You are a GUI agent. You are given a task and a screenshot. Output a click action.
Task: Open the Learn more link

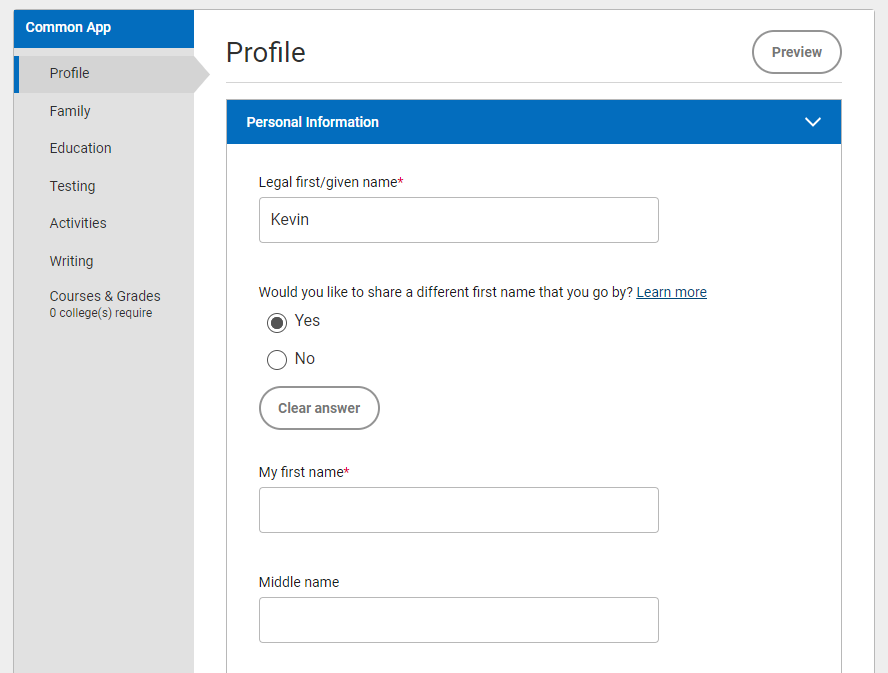click(671, 292)
